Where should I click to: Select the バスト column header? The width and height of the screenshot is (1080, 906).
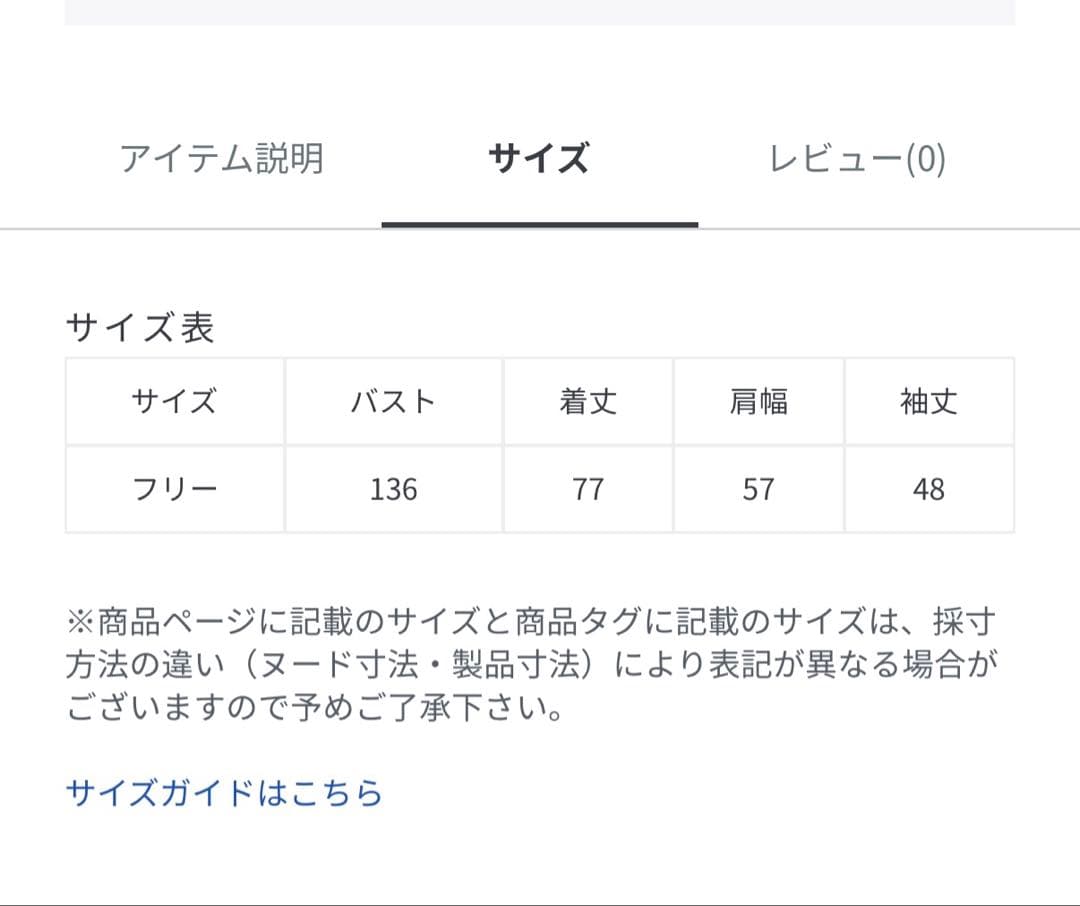[393, 401]
